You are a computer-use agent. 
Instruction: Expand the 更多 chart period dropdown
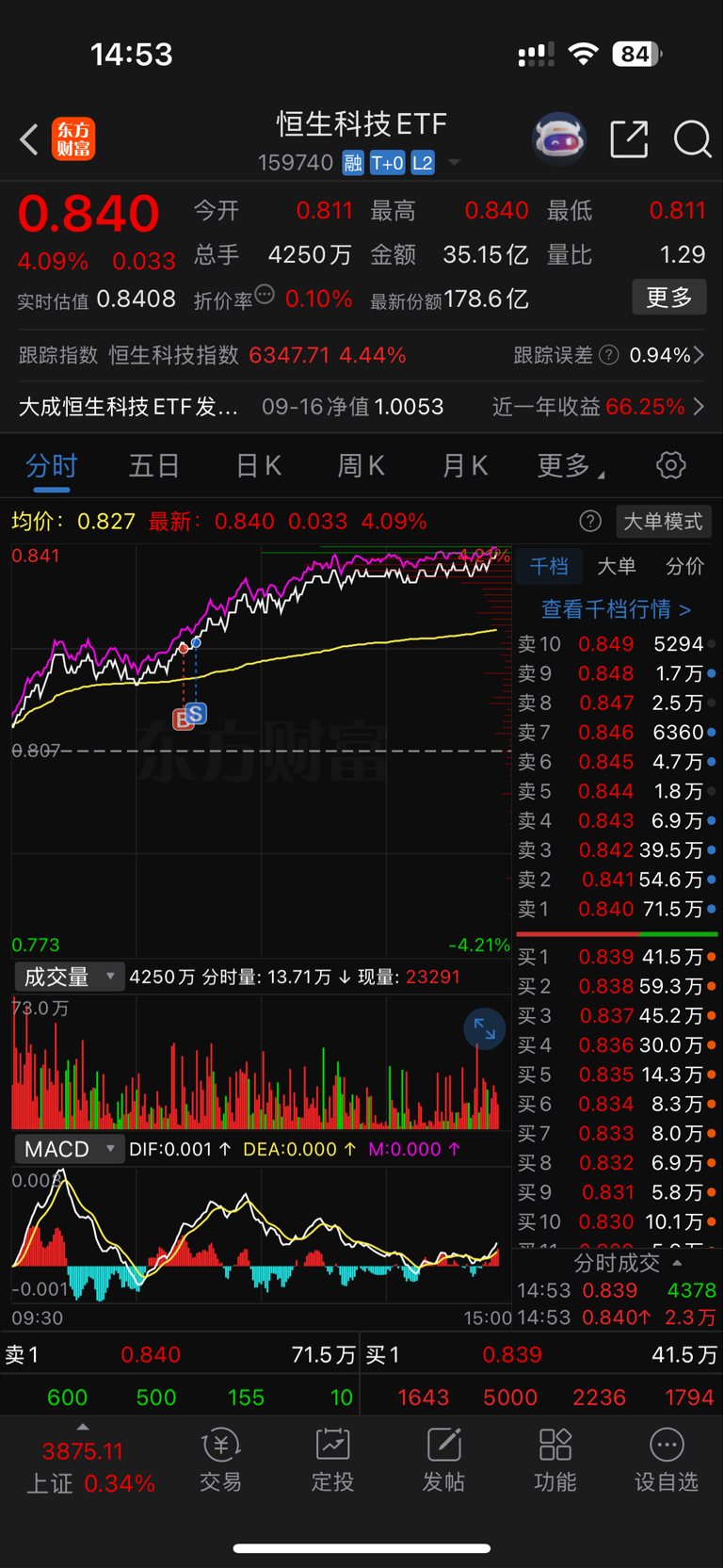571,465
